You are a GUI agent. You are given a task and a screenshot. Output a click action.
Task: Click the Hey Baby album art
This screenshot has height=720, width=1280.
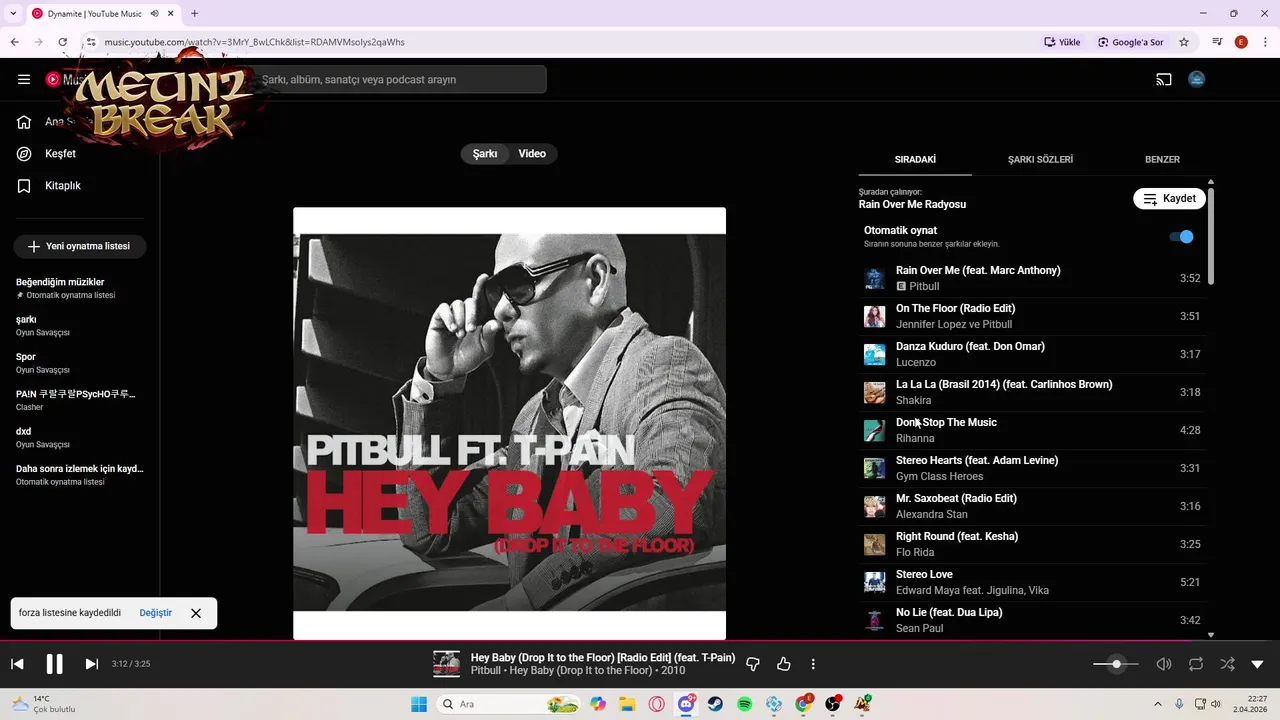point(509,423)
